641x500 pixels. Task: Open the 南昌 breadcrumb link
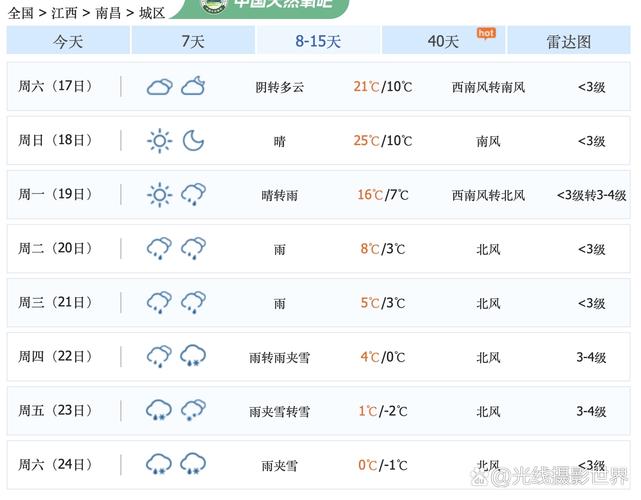108,13
